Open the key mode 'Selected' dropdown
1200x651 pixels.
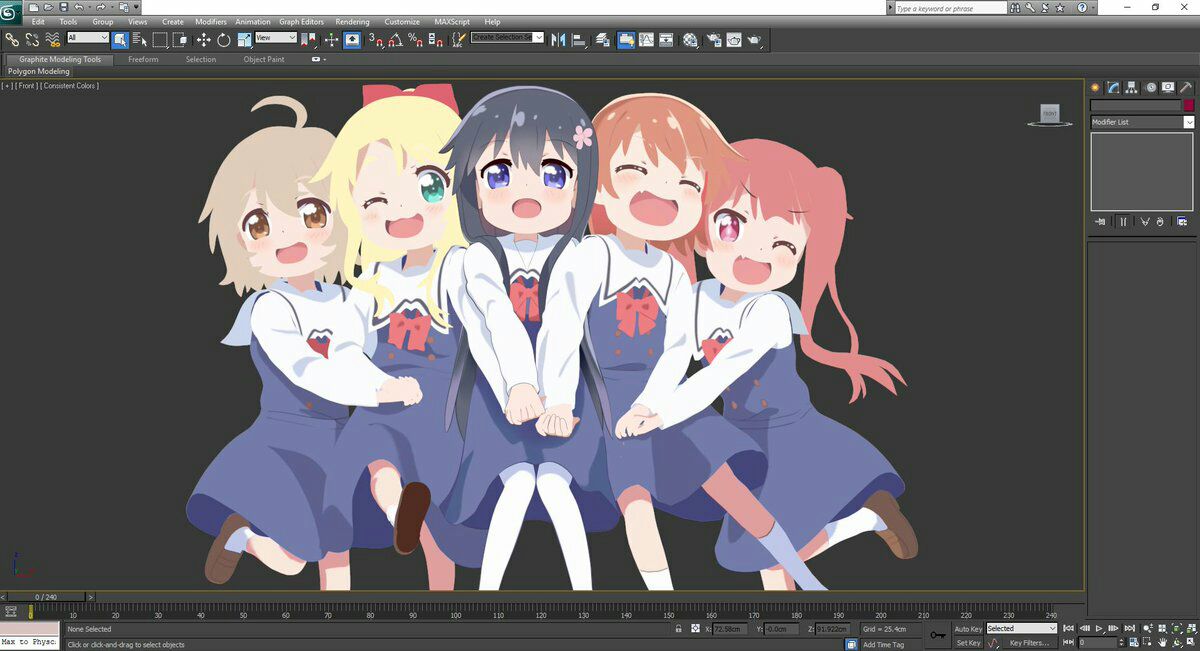1021,629
